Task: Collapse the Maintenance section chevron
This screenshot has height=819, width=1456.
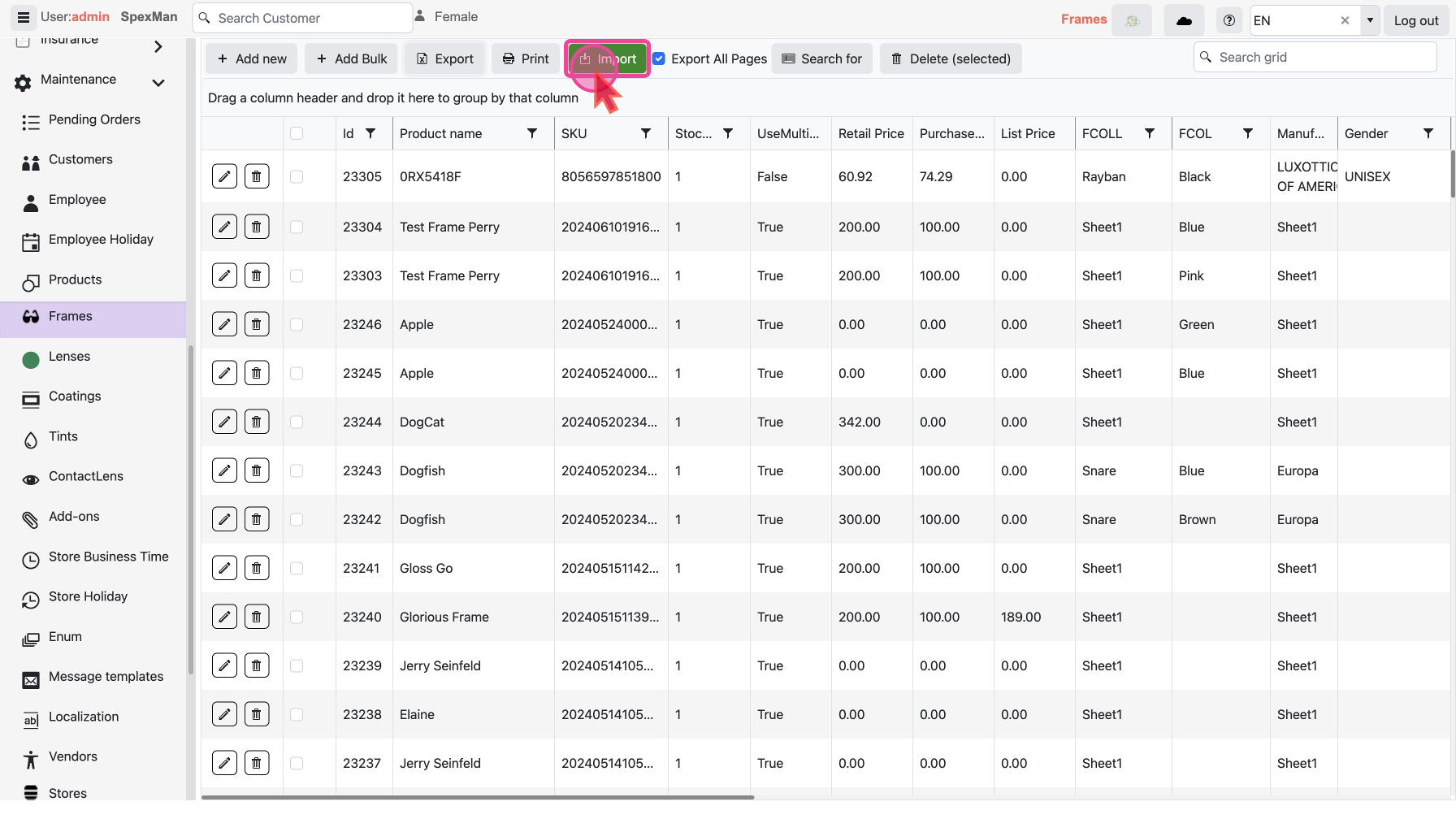Action: click(x=158, y=82)
